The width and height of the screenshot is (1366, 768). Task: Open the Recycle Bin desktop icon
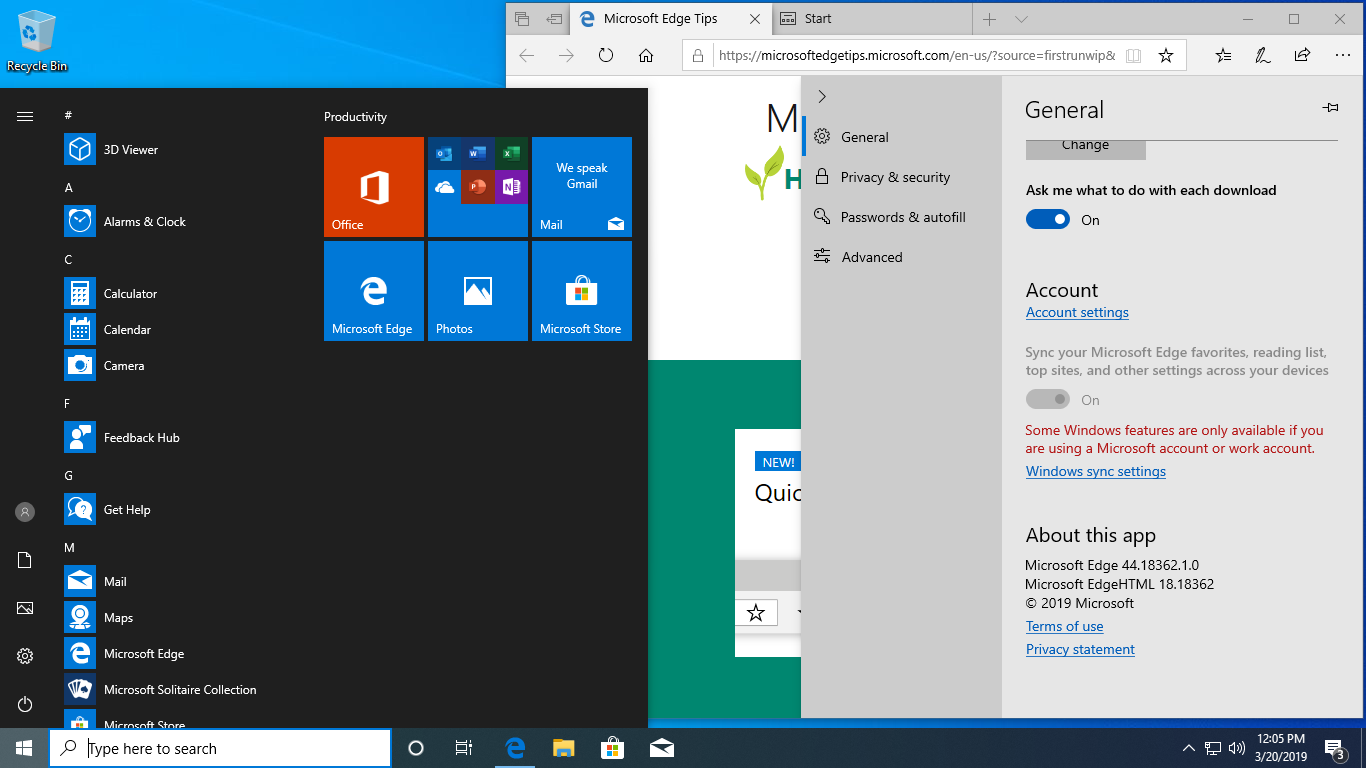tap(37, 41)
